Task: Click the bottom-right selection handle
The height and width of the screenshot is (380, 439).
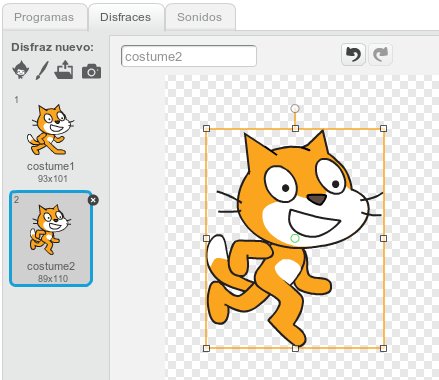Action: [x=383, y=348]
